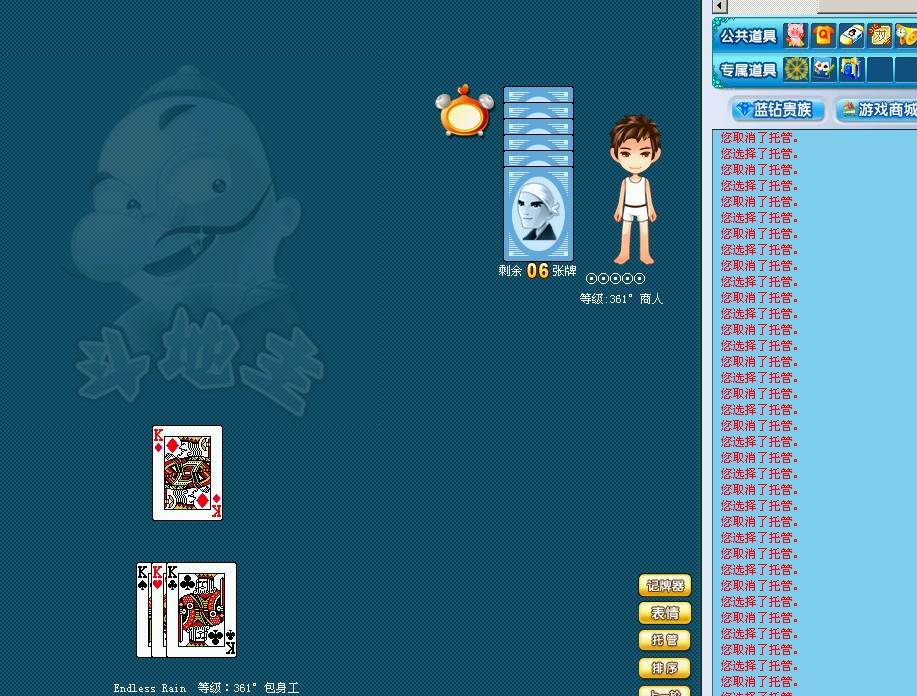Image resolution: width=917 pixels, height=696 pixels.
Task: Select the King of Clubs card in hand
Action: [202, 610]
